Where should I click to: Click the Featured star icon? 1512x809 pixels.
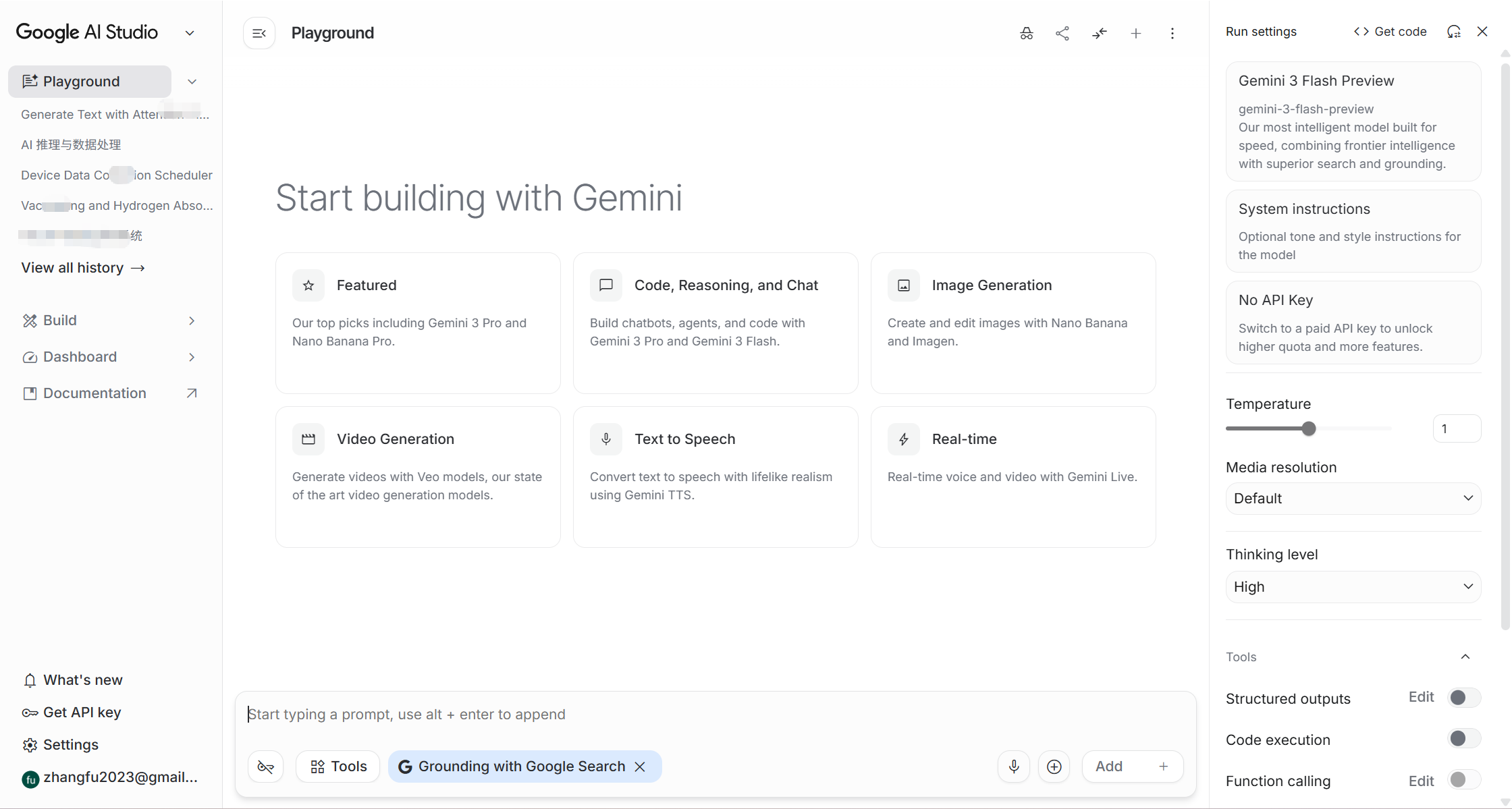[308, 285]
